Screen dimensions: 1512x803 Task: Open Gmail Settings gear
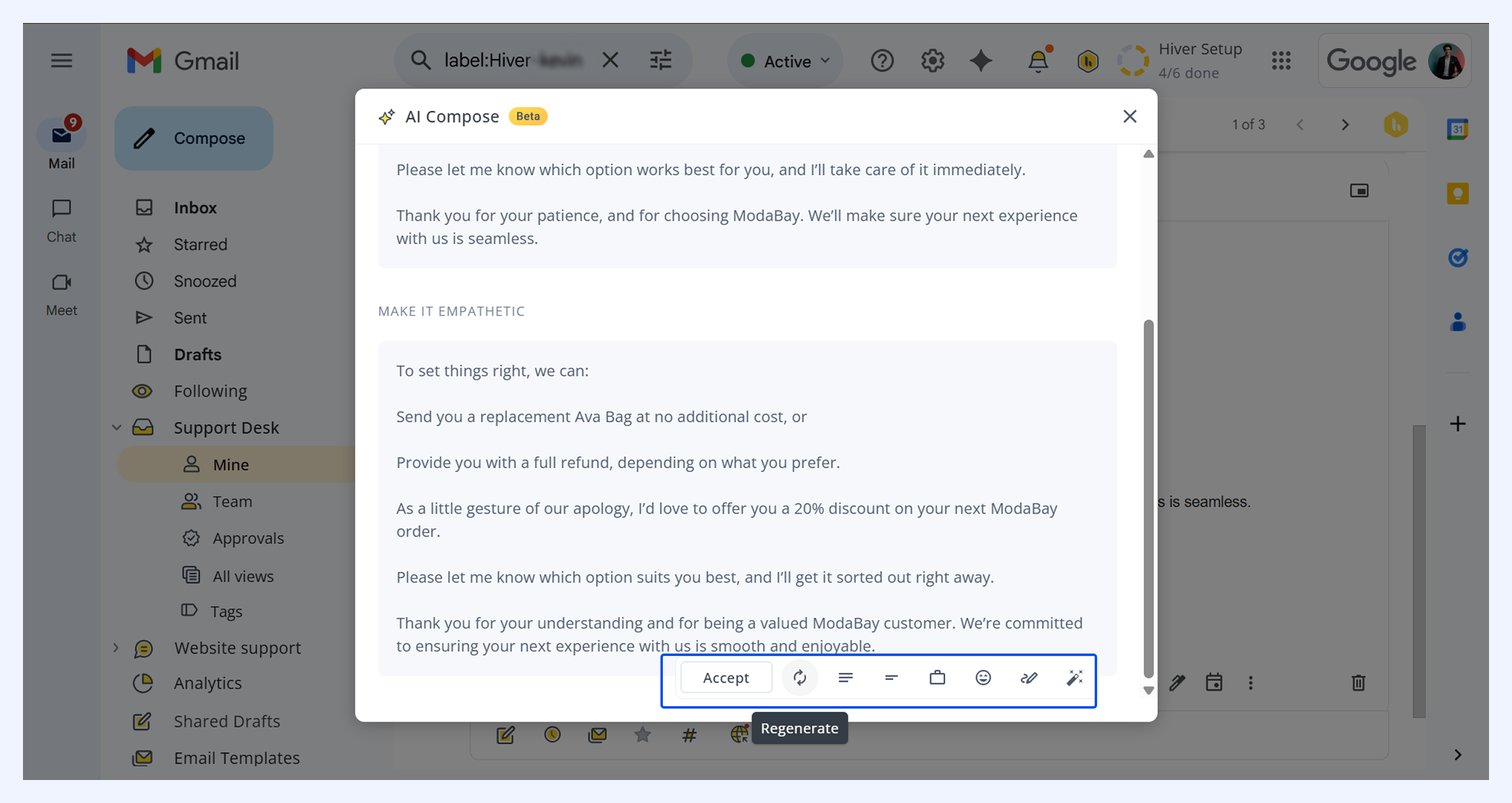click(933, 61)
